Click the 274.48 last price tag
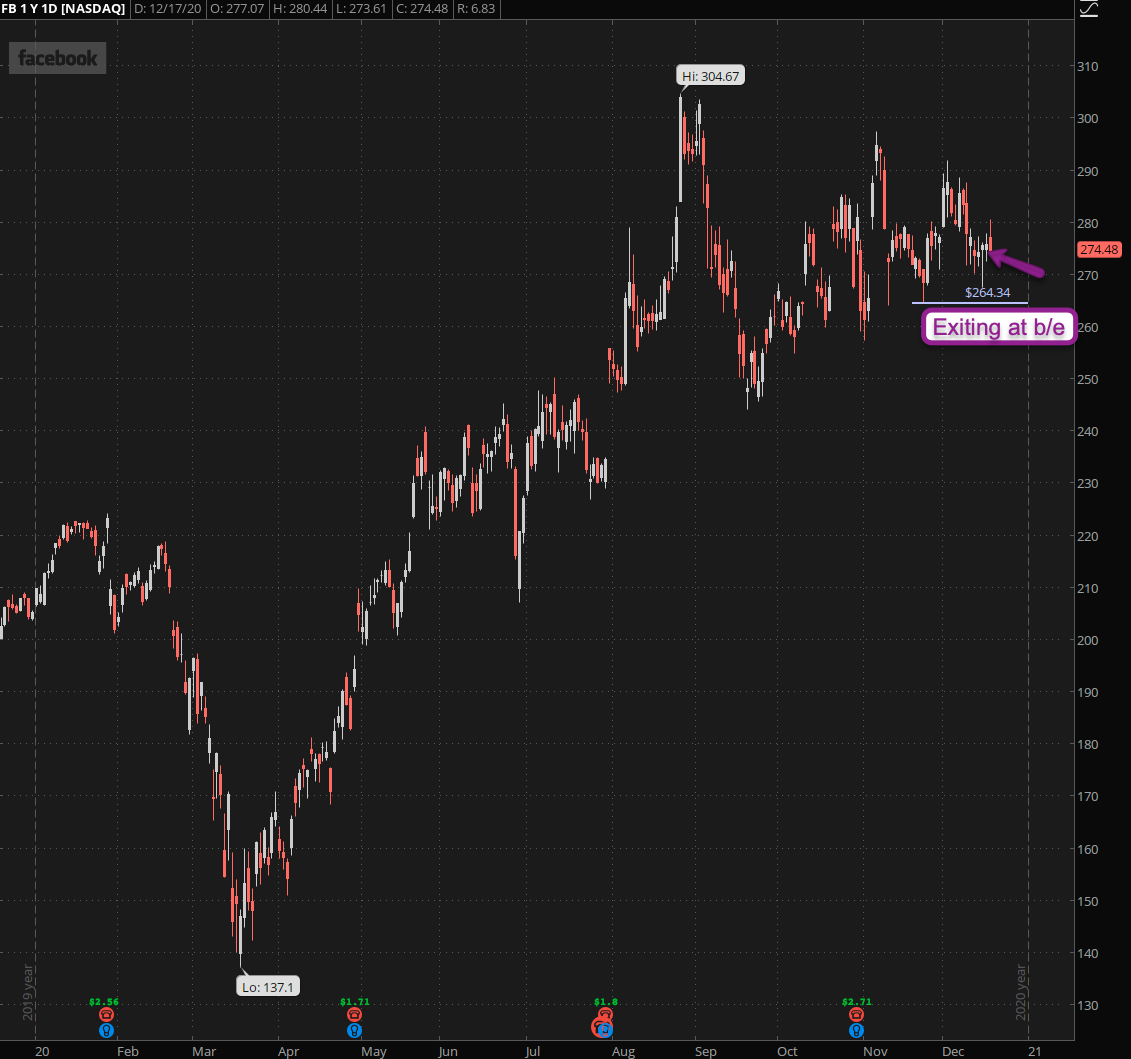 [x=1099, y=250]
